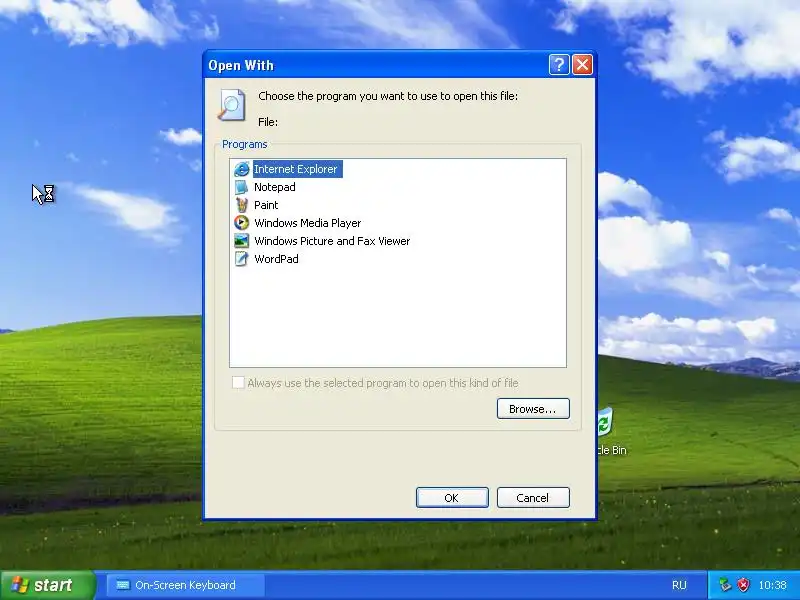800x600 pixels.
Task: Open the Windows start menu
Action: [47, 585]
